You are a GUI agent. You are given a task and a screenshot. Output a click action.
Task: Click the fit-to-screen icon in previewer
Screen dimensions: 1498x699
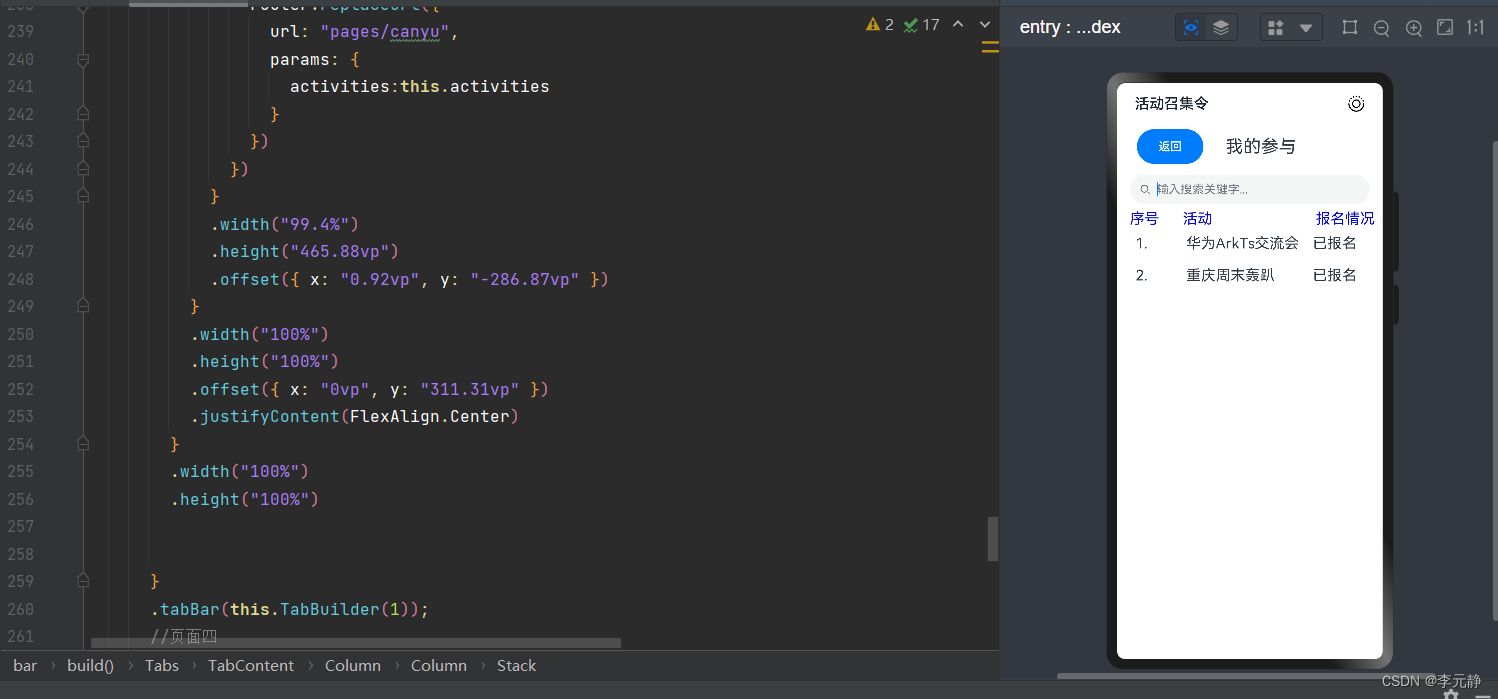(x=1445, y=28)
